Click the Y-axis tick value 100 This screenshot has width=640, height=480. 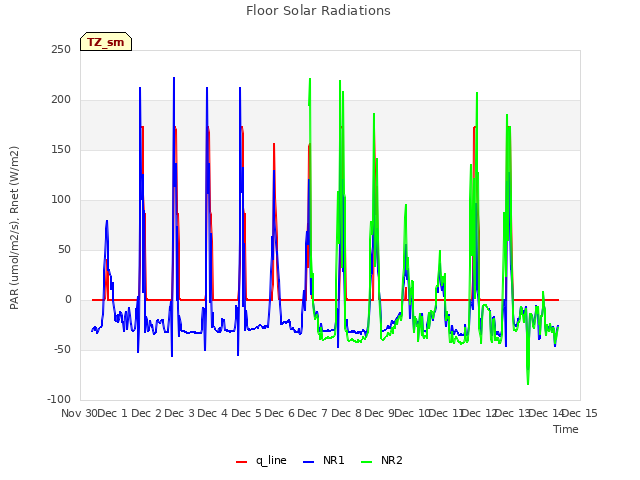(61, 200)
